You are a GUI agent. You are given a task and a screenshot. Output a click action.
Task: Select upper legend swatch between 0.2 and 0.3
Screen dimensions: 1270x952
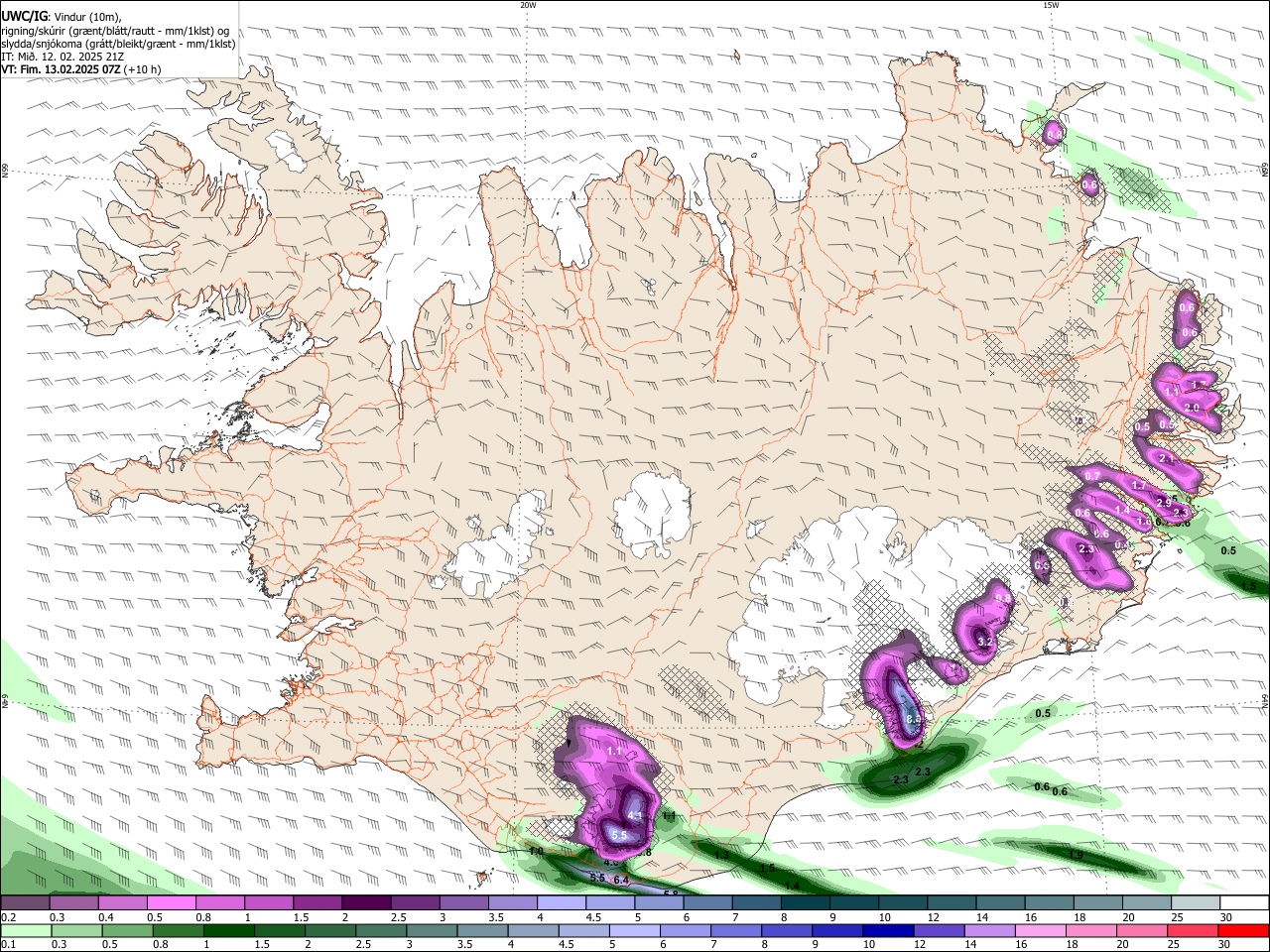[x=25, y=902]
